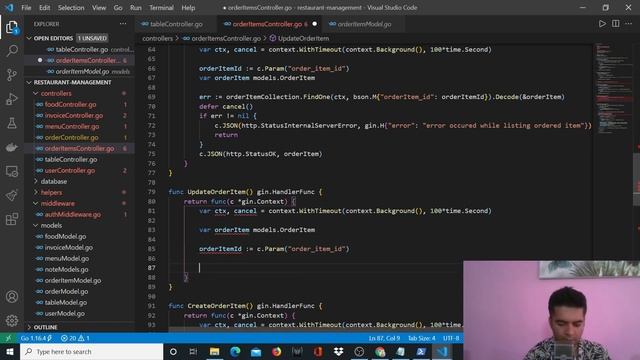Open the Help menu
Viewport: 640px width, 360px height.
click(188, 7)
